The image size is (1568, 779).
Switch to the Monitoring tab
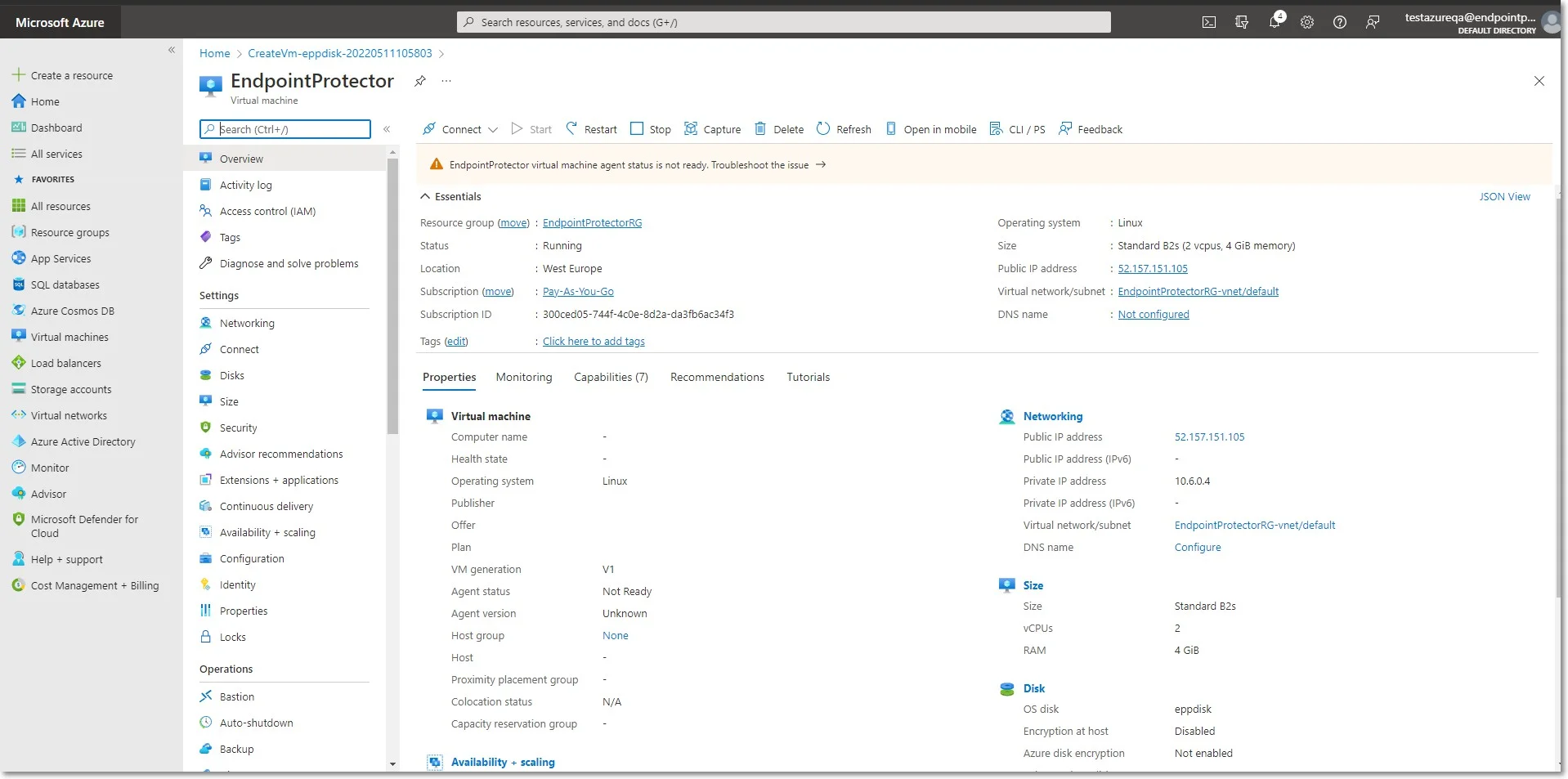[524, 377]
